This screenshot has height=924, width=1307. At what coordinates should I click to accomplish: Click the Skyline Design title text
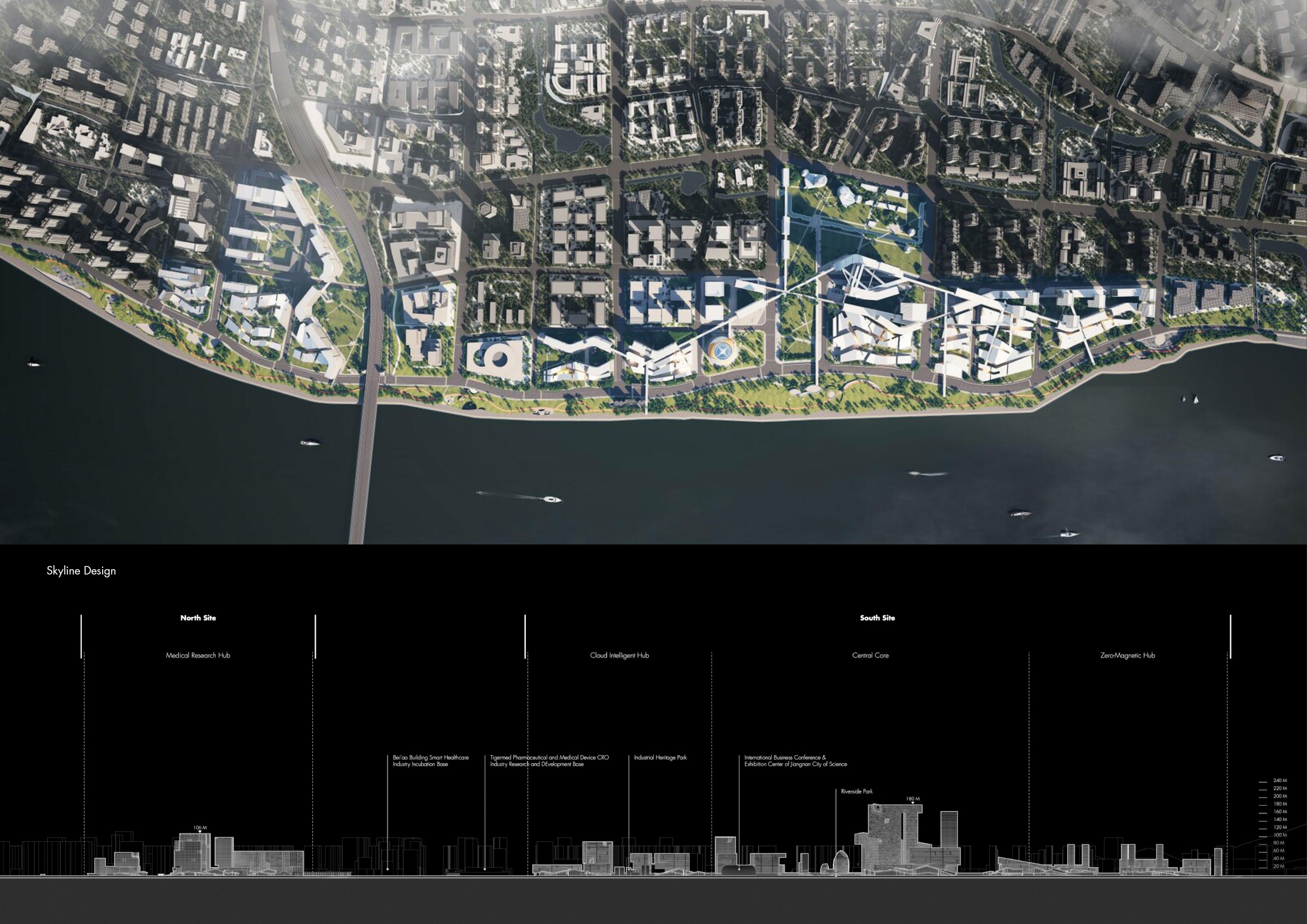click(81, 571)
